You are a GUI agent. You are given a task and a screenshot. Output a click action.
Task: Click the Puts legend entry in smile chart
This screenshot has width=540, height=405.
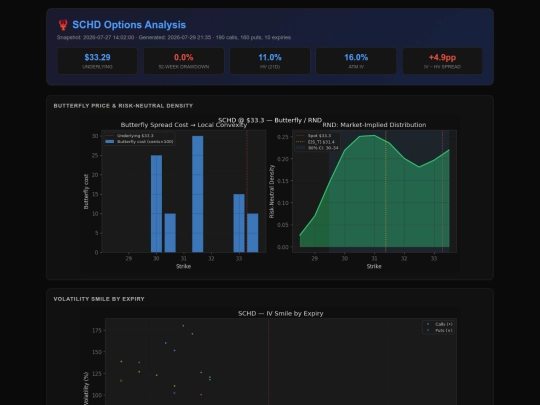(x=440, y=330)
